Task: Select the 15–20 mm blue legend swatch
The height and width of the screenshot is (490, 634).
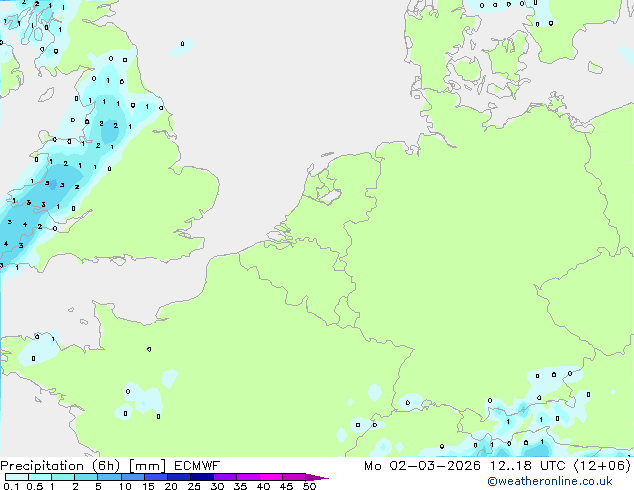Action: pos(155,477)
